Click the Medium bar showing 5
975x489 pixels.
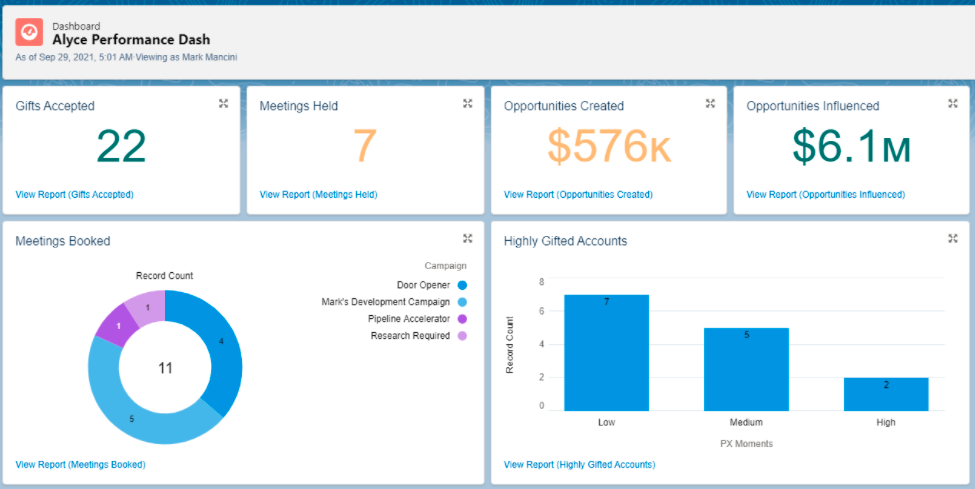pos(746,370)
